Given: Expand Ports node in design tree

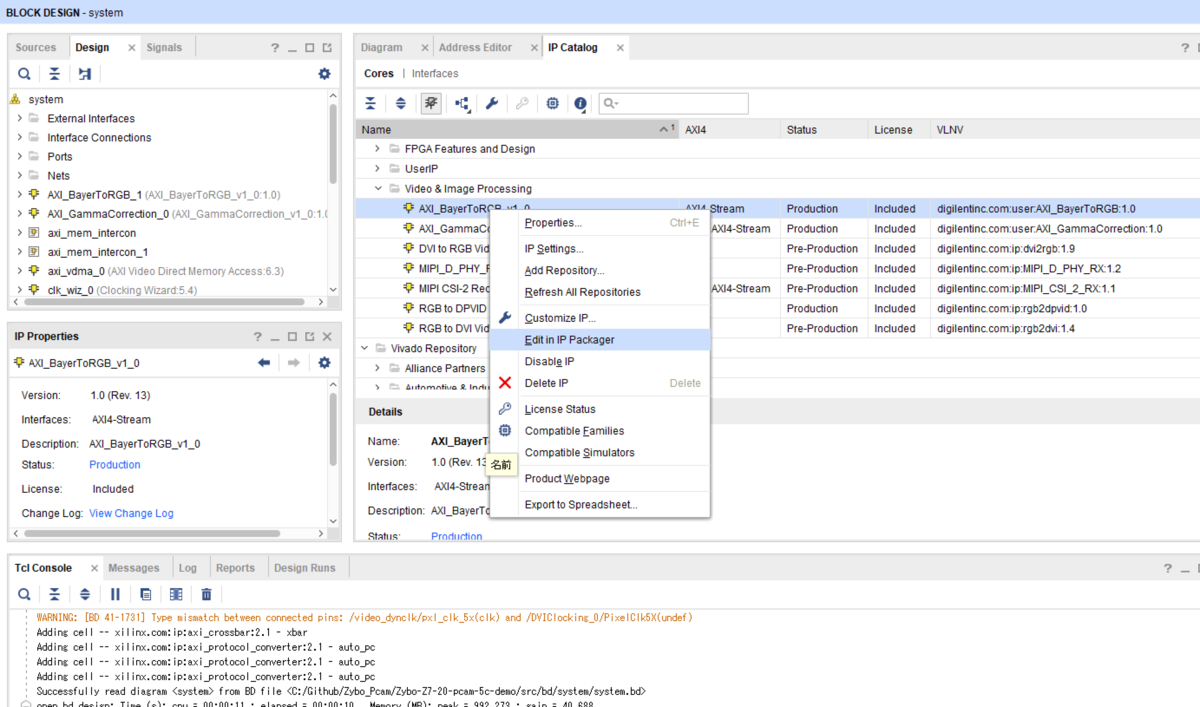Looking at the screenshot, I should pos(19,156).
